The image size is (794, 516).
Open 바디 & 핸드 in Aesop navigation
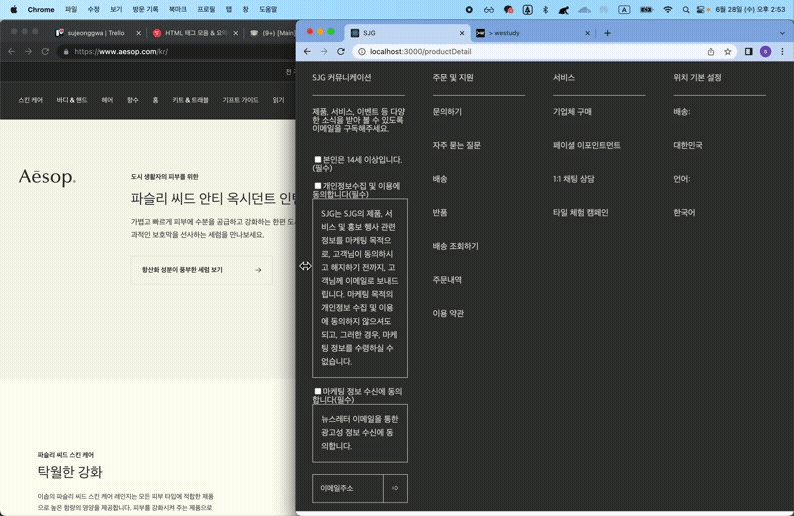click(72, 100)
